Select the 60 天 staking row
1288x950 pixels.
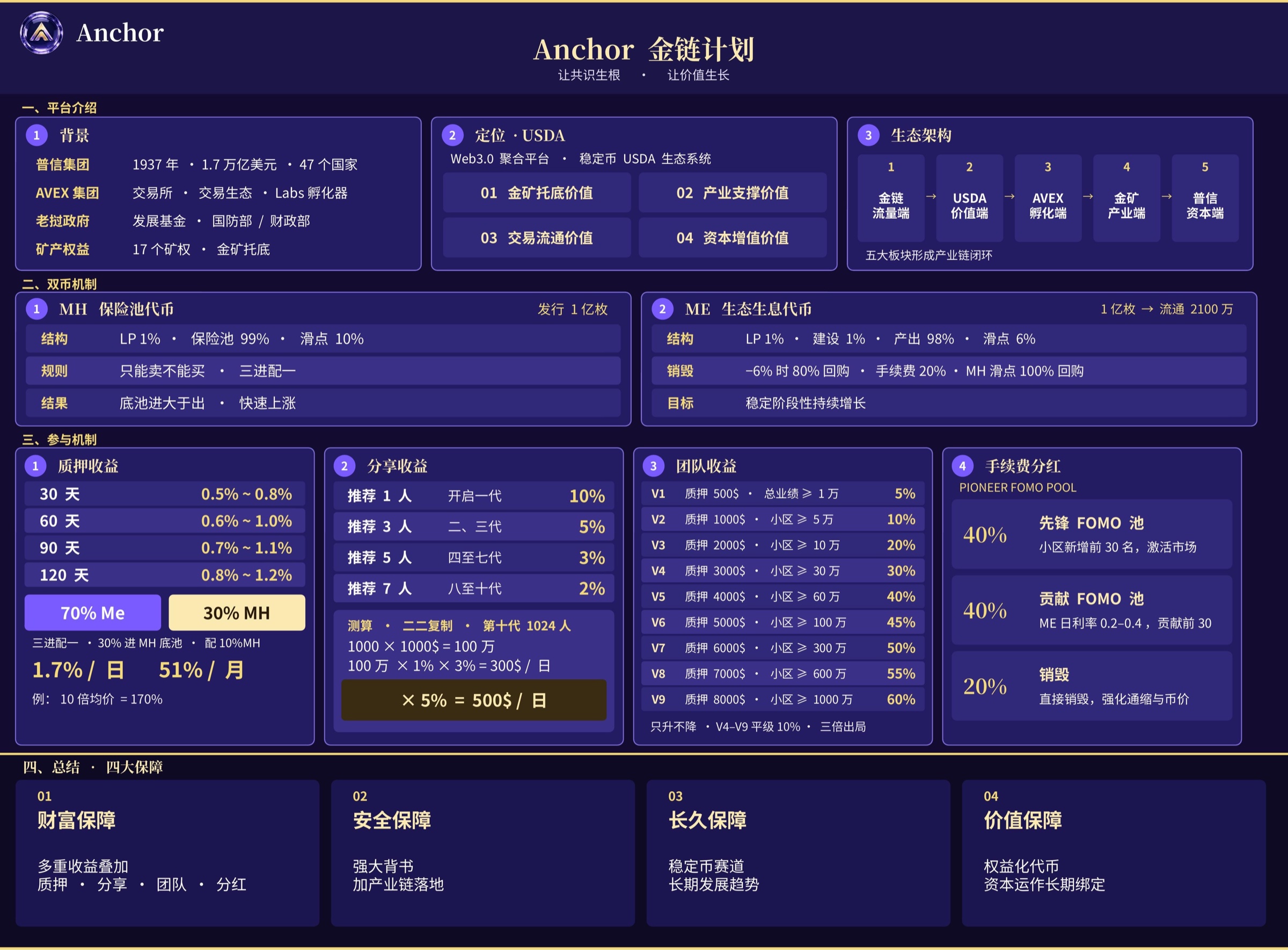(x=165, y=521)
